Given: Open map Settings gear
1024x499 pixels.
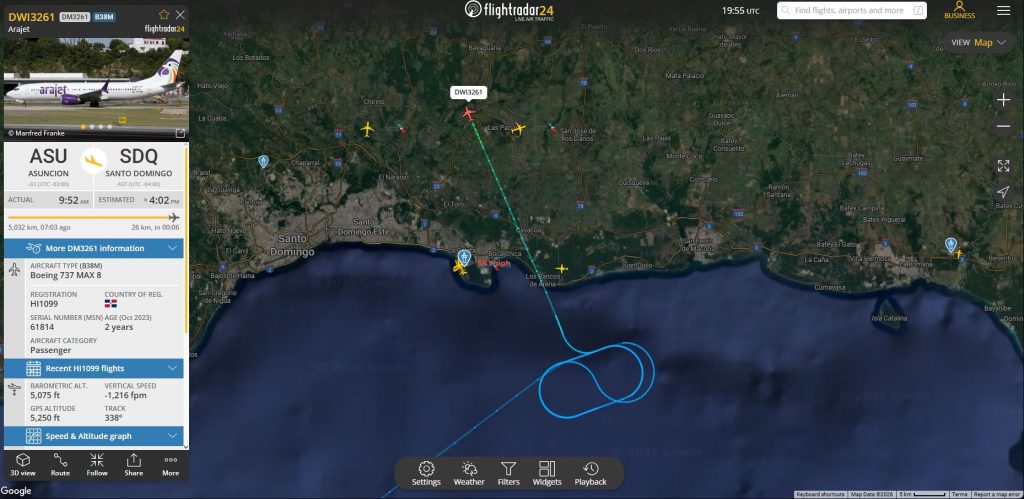Looking at the screenshot, I should click(x=426, y=474).
